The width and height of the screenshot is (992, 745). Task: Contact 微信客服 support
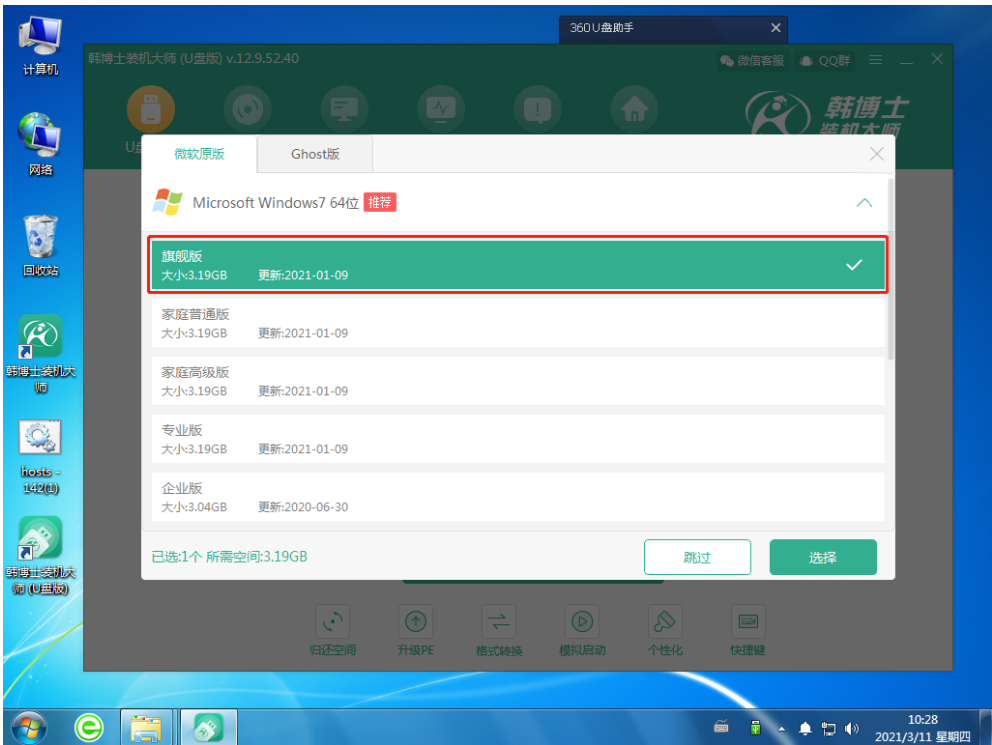(x=753, y=61)
